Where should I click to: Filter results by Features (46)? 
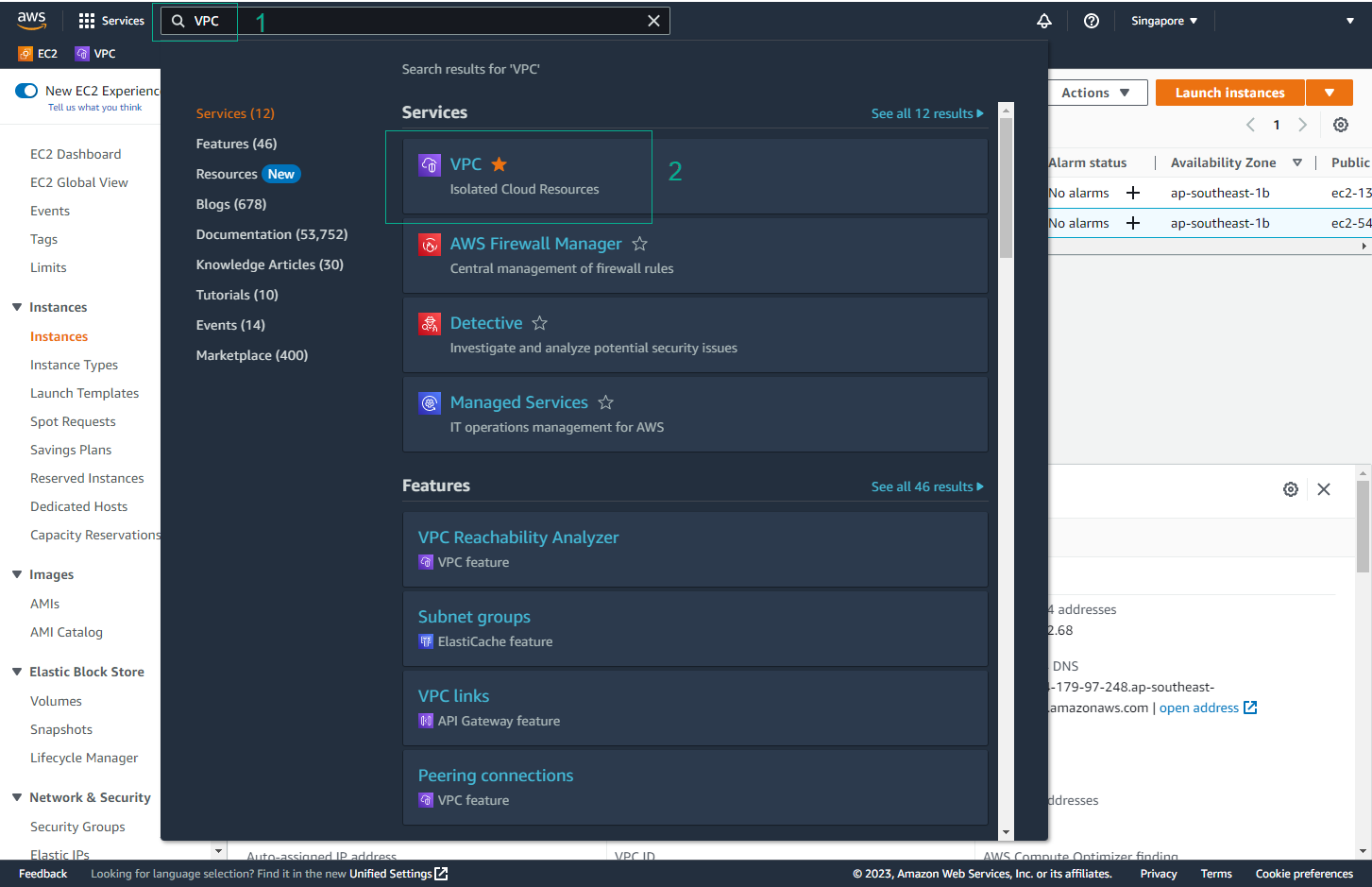point(236,144)
